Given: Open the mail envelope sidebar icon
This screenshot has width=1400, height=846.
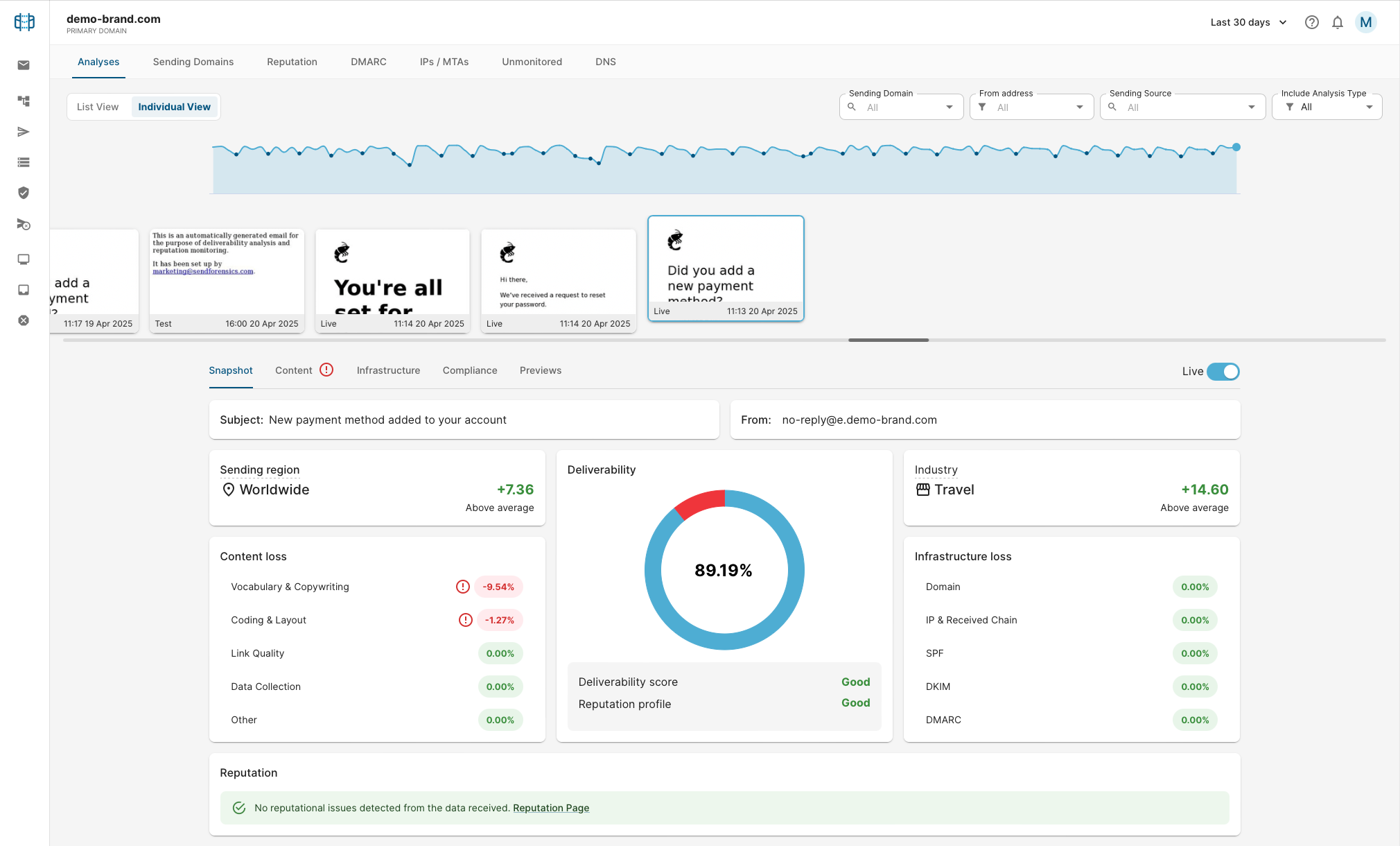Looking at the screenshot, I should (x=24, y=65).
